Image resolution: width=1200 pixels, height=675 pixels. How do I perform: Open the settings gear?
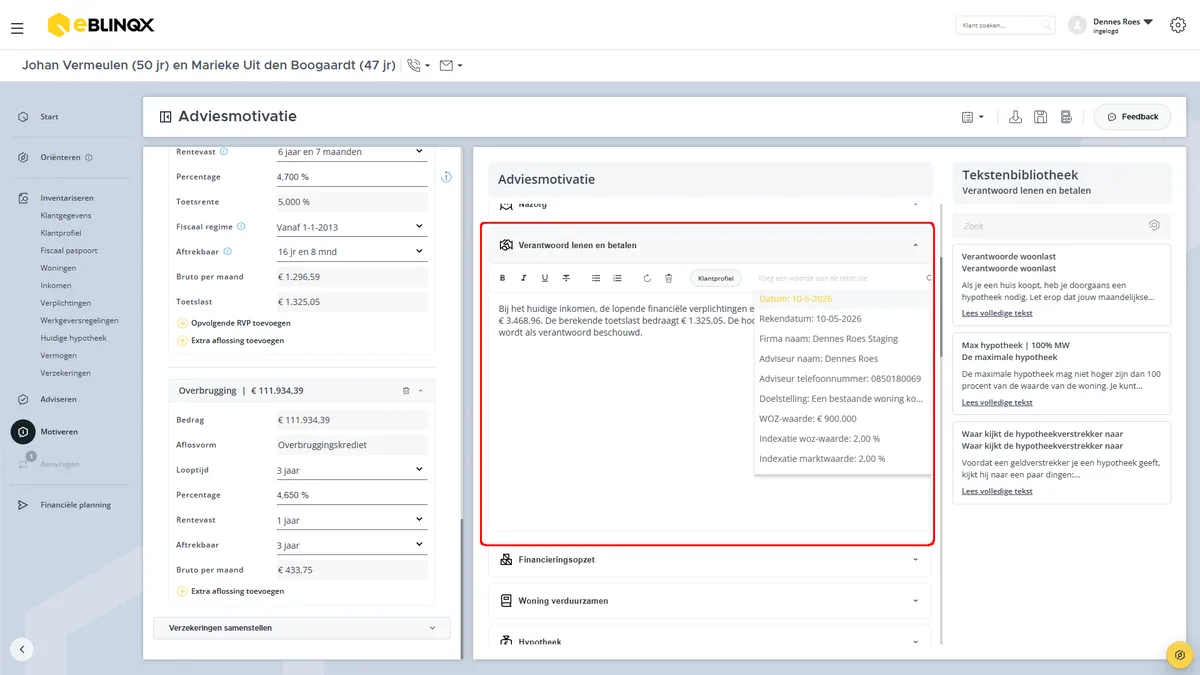(1178, 25)
